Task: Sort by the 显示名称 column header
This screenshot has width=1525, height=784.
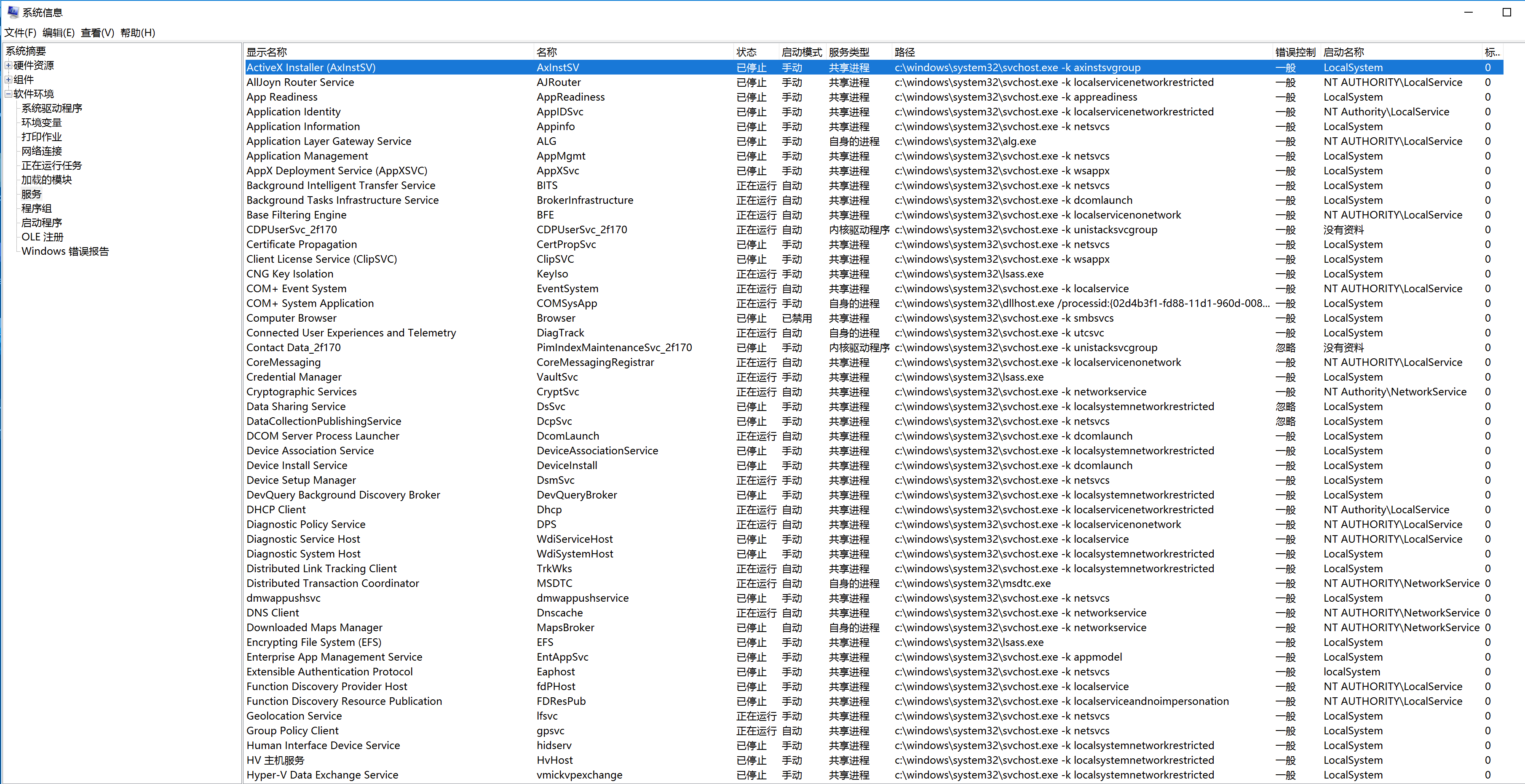Action: click(266, 52)
